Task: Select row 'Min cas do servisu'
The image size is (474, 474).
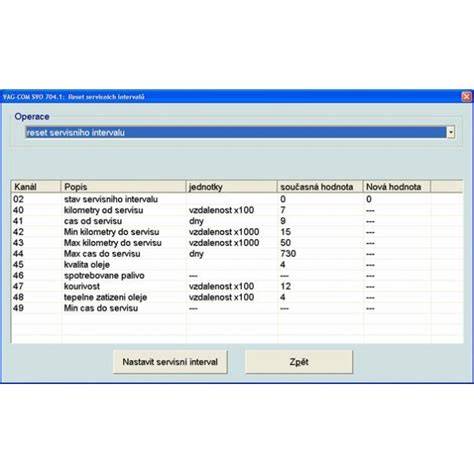Action: (x=237, y=308)
